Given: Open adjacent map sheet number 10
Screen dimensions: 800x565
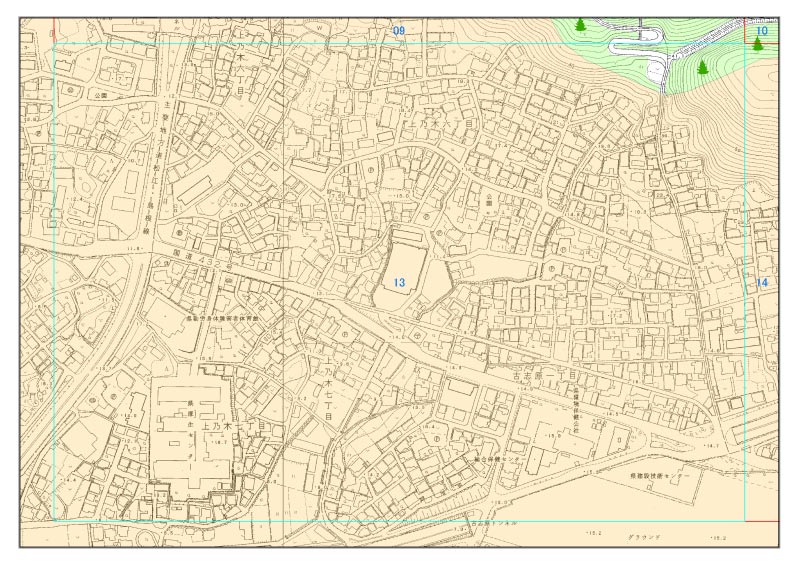Looking at the screenshot, I should [x=762, y=31].
